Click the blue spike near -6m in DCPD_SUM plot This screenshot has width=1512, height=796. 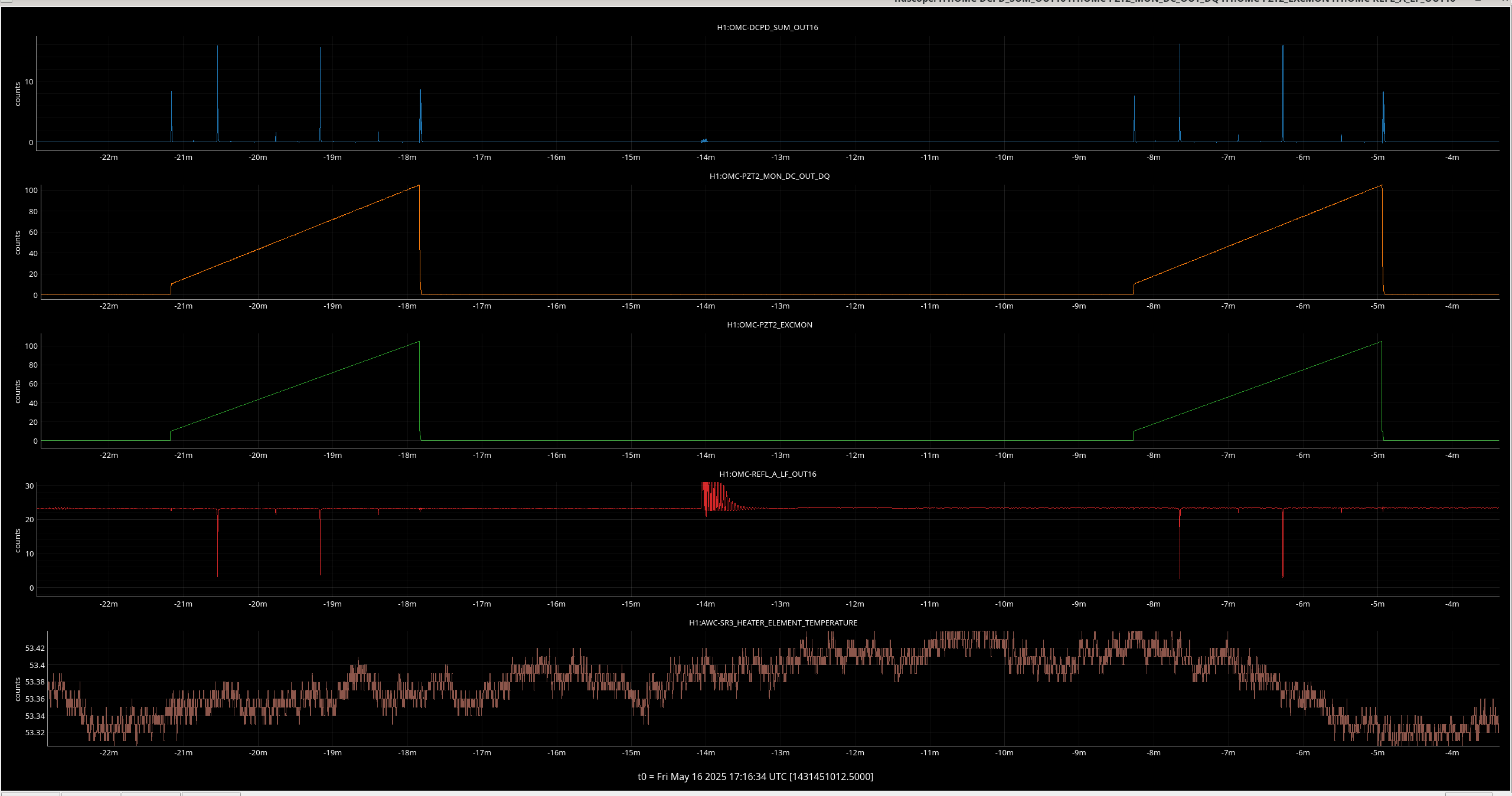tap(1282, 93)
